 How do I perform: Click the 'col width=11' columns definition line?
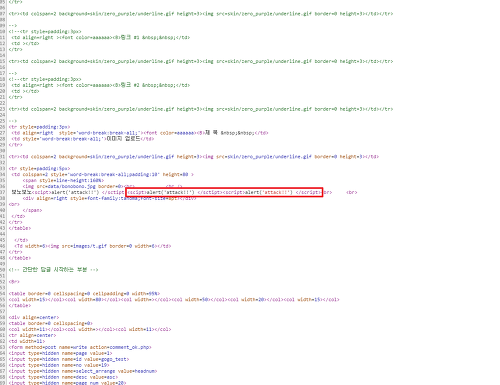90,329
